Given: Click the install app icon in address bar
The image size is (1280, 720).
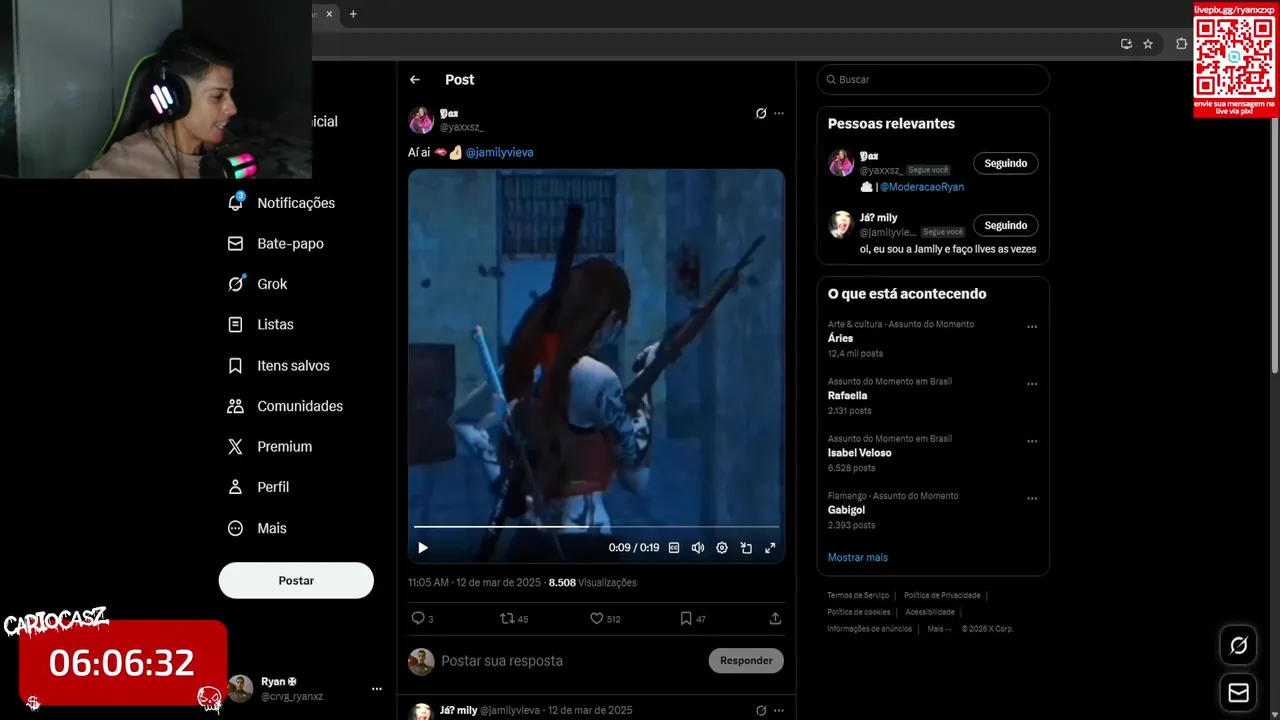Looking at the screenshot, I should coord(1126,44).
